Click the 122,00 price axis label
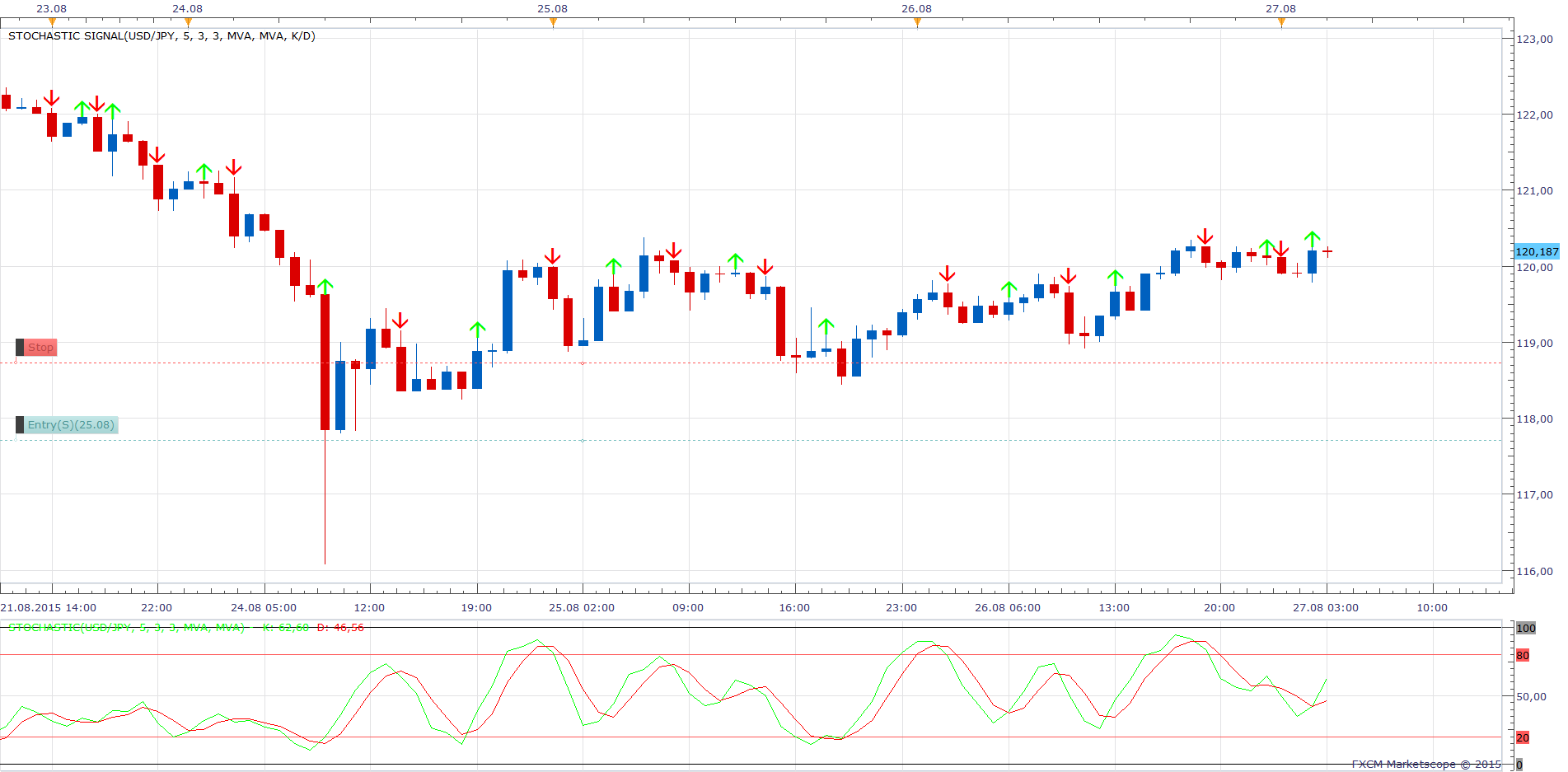The height and width of the screenshot is (772, 1568). 1534,115
